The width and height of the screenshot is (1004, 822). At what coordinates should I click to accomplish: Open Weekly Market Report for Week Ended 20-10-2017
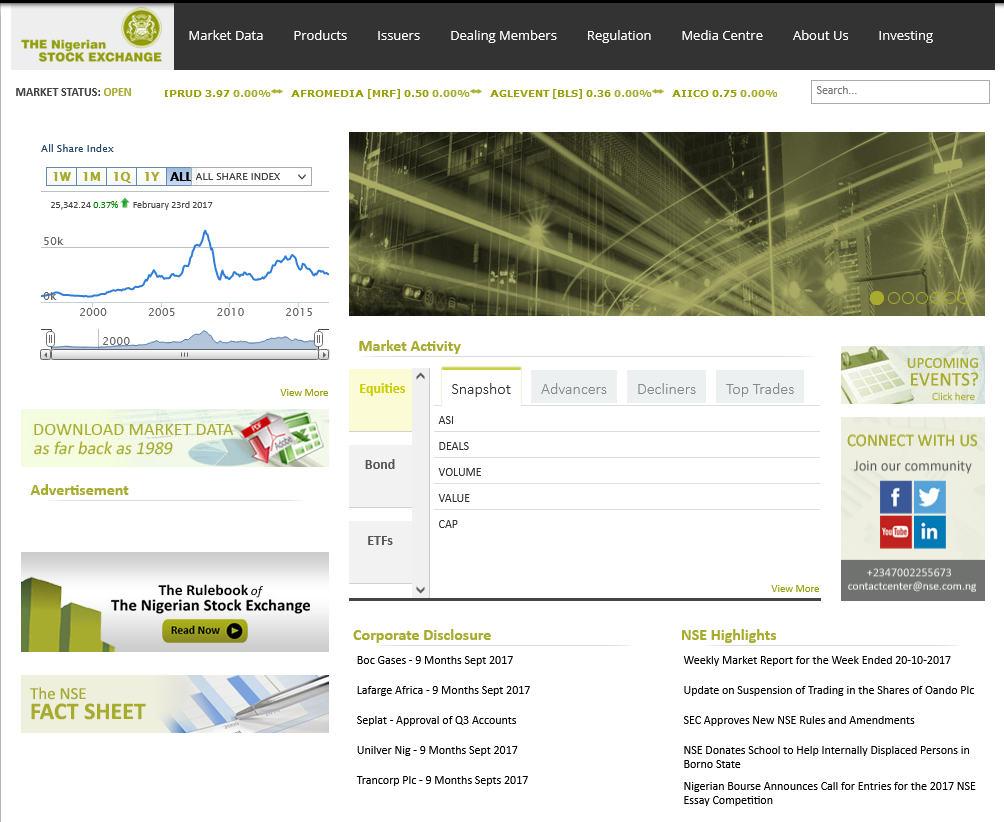[x=817, y=660]
